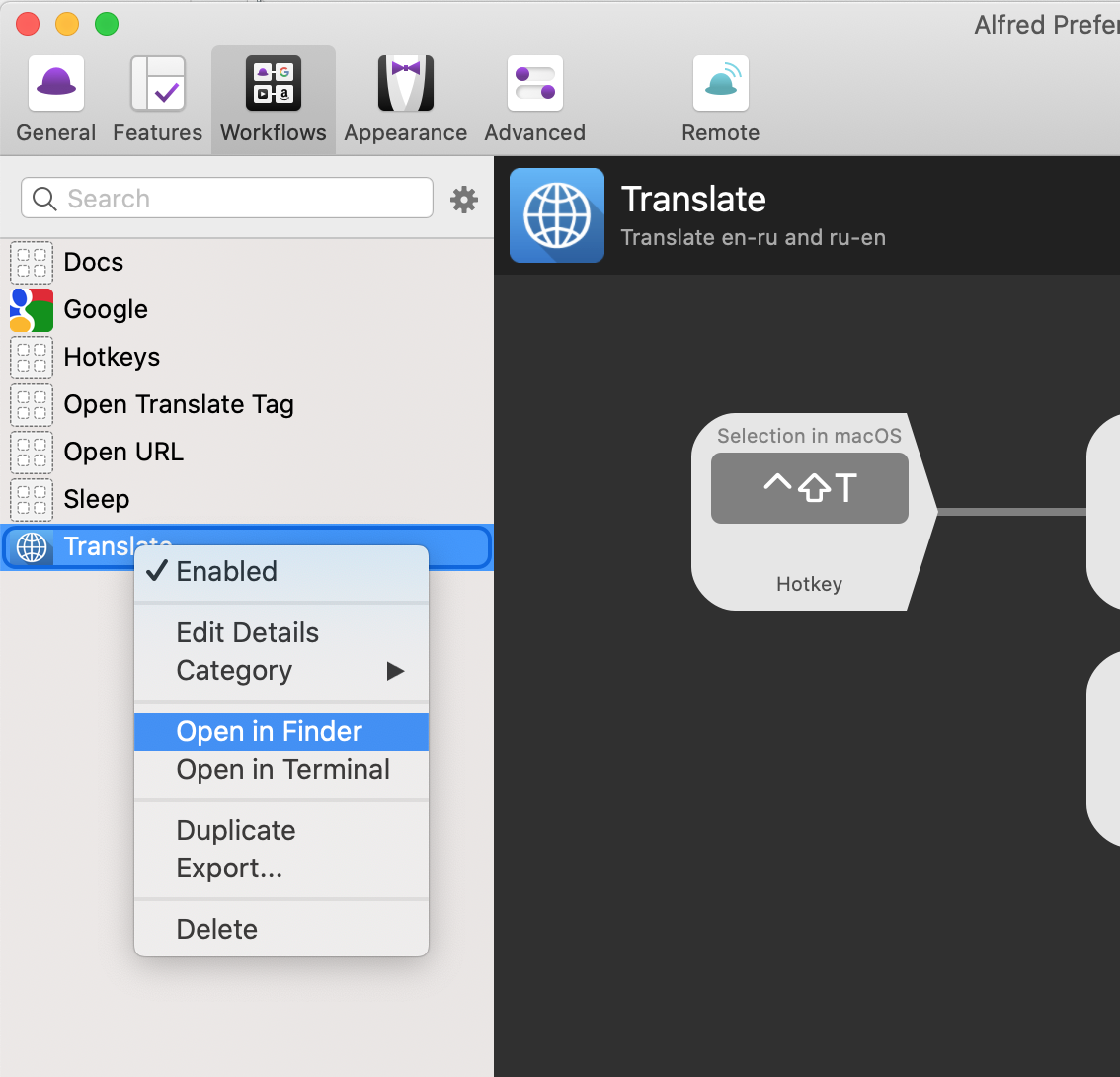This screenshot has width=1120, height=1077.
Task: Select the Docs workflow
Action: pos(247,262)
